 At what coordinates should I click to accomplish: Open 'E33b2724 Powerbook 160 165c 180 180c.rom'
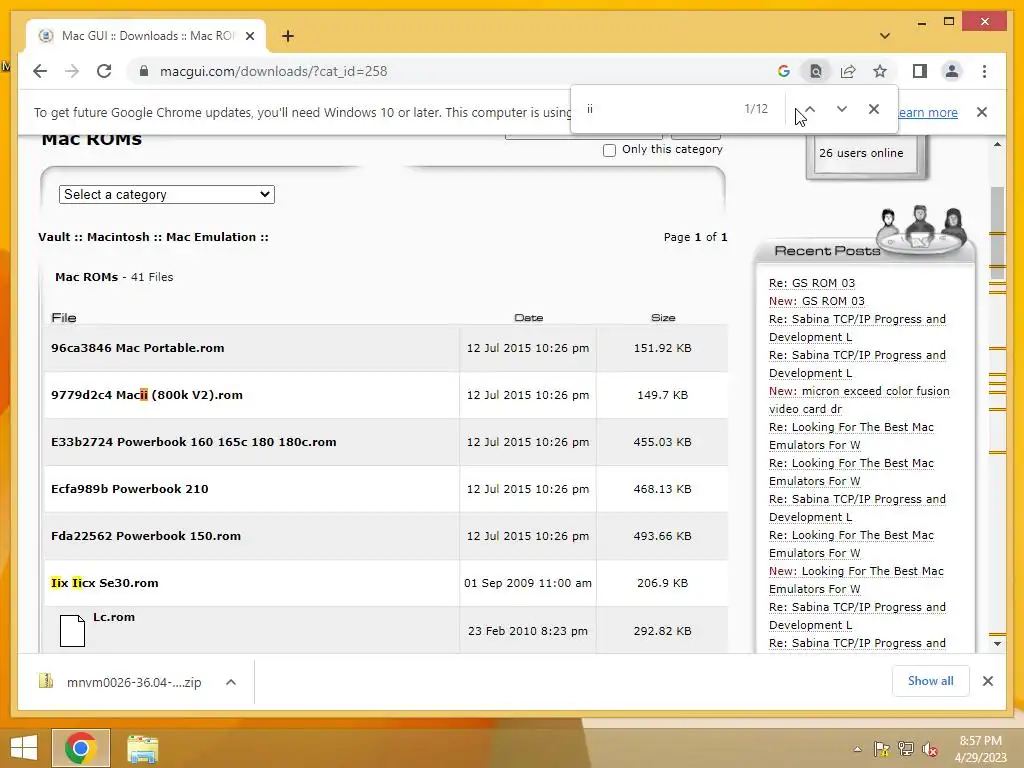pos(194,442)
